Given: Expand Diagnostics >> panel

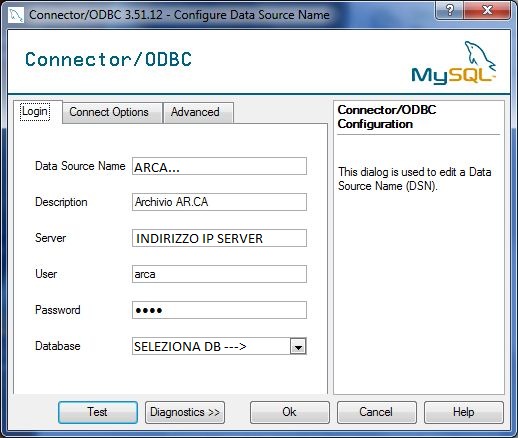Looking at the screenshot, I should click(185, 412).
